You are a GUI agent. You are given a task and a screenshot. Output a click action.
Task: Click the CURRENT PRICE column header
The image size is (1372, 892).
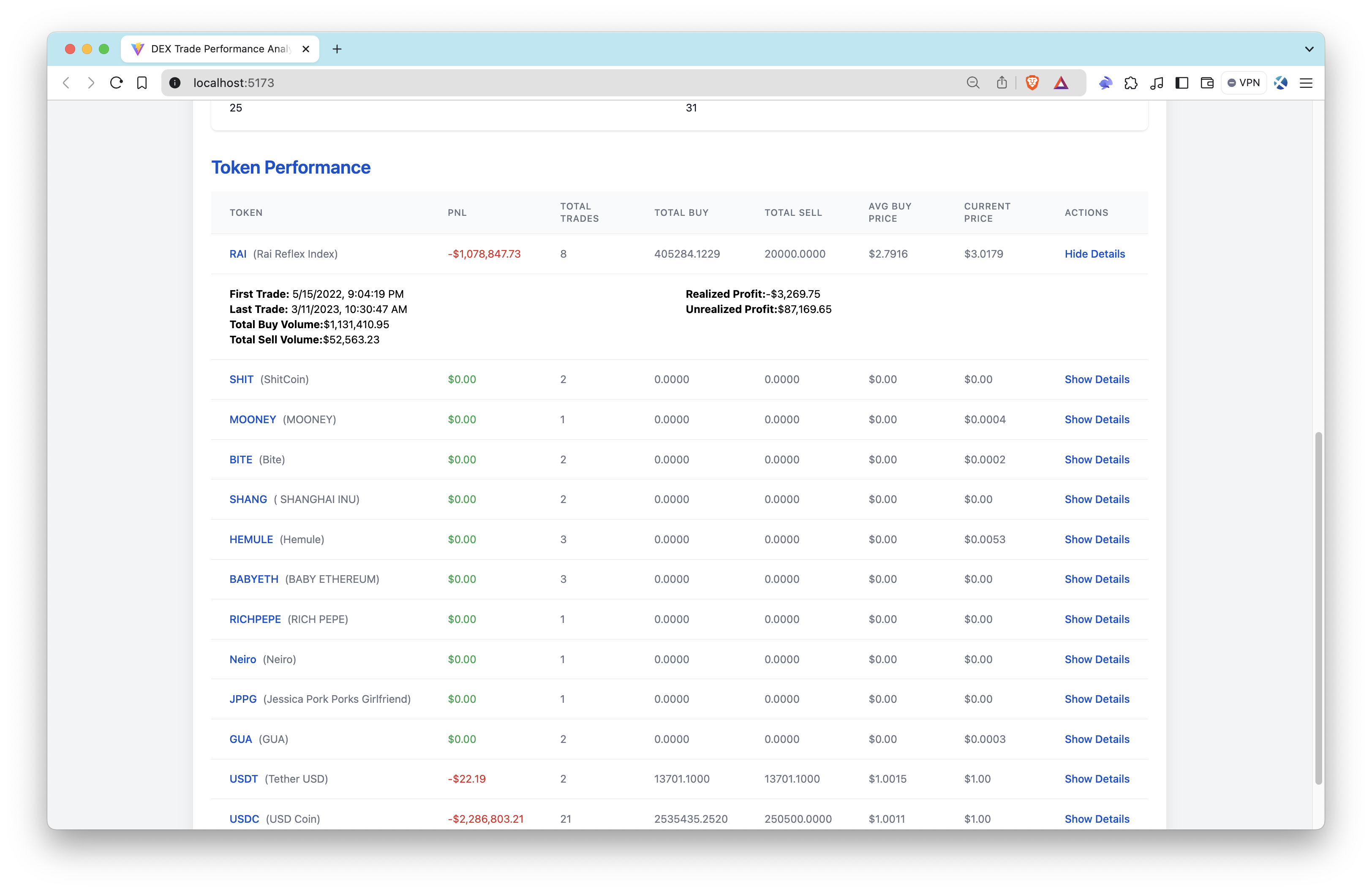click(987, 212)
